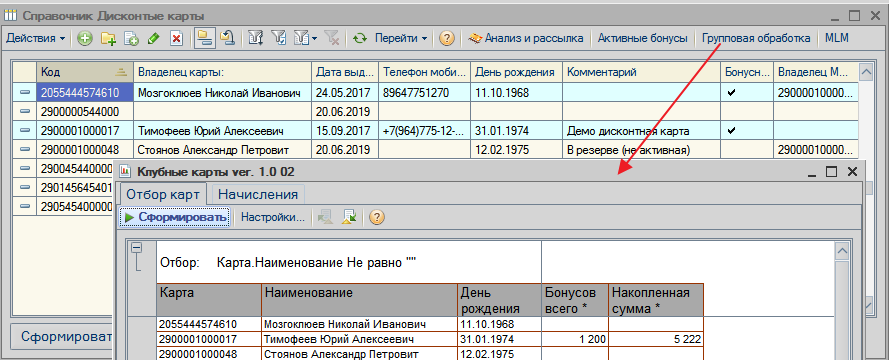Click the День рождения column header
The height and width of the screenshot is (360, 889).
516,72
